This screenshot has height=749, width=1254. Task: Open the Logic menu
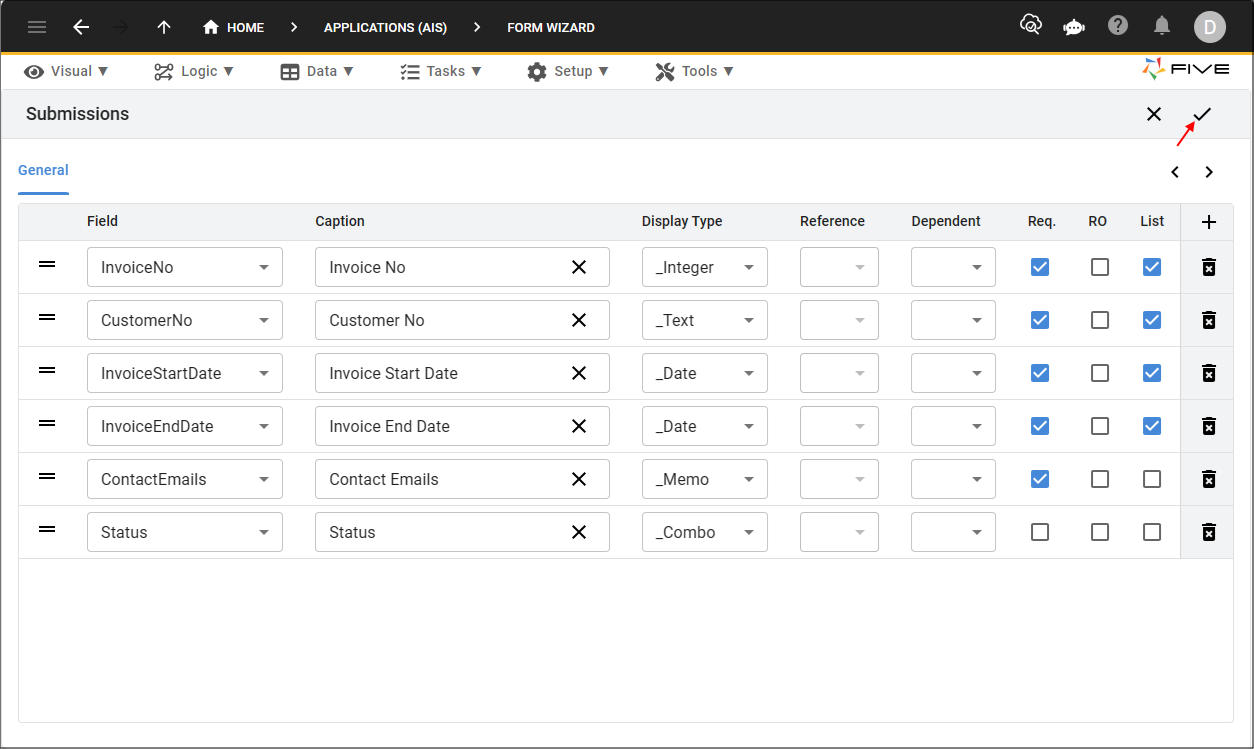click(x=193, y=71)
